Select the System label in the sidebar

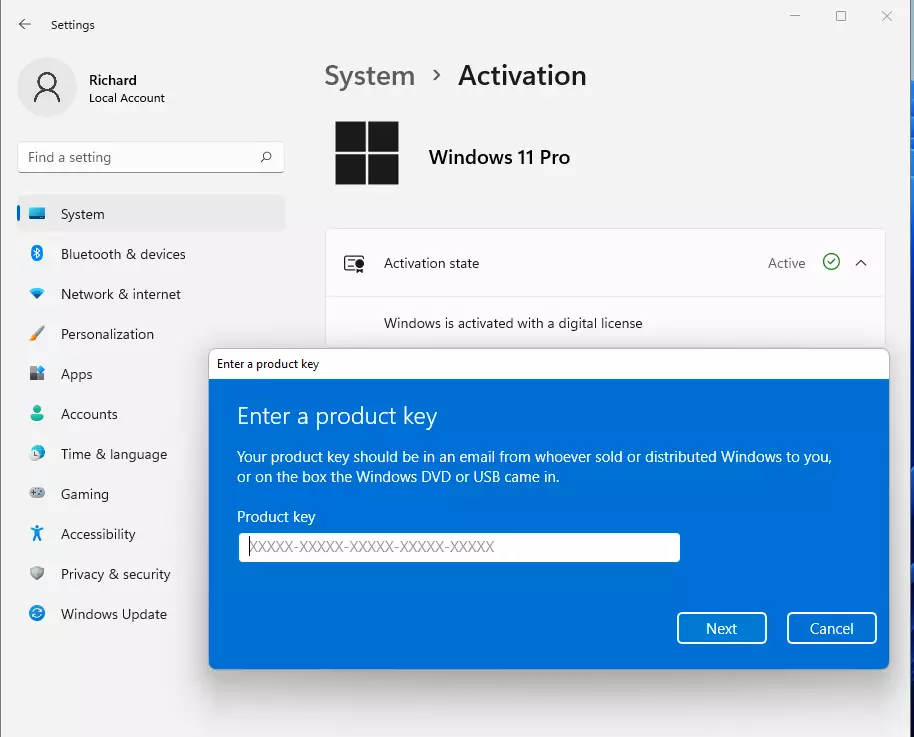pos(83,215)
